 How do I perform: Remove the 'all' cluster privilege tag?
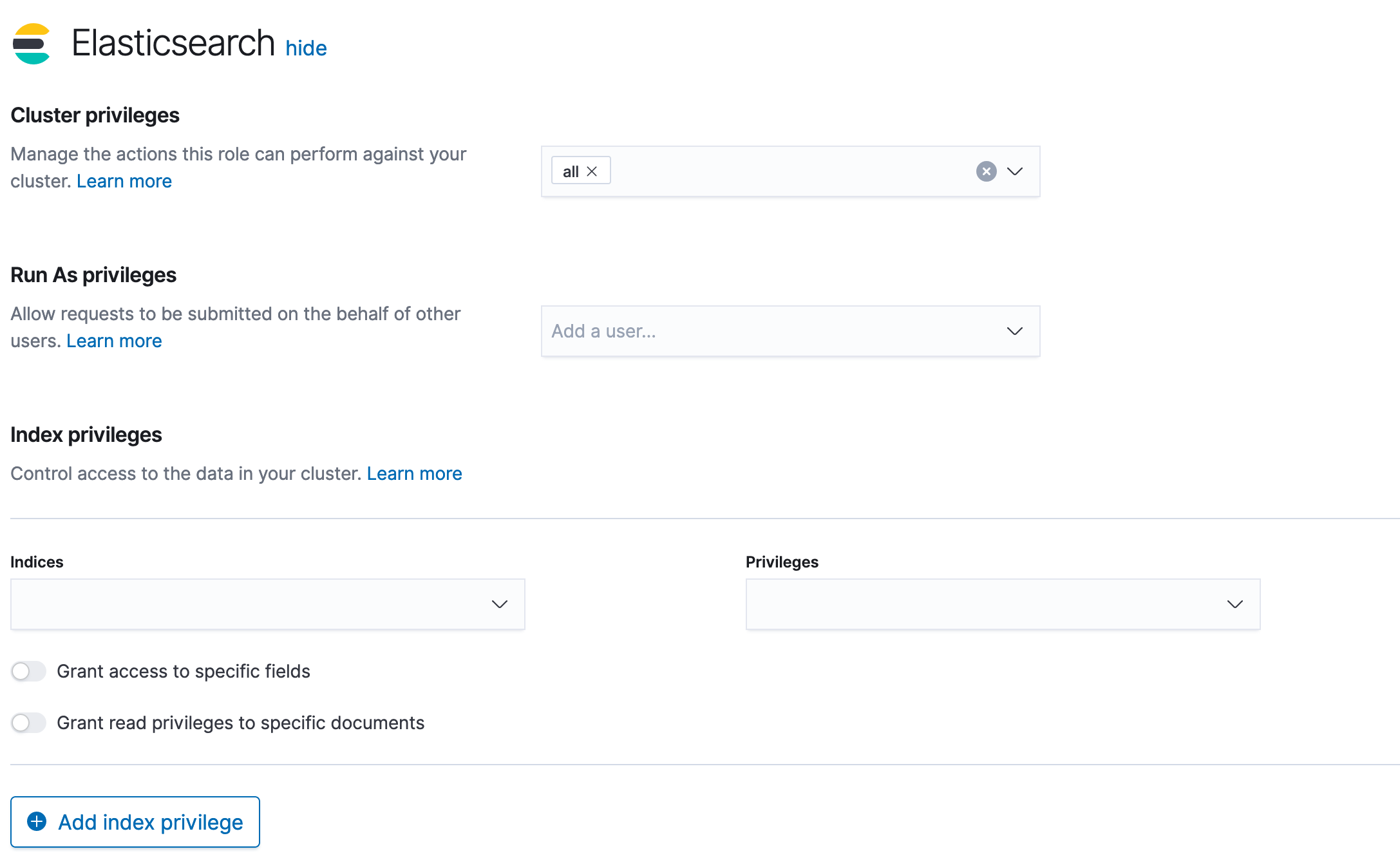[x=592, y=171]
